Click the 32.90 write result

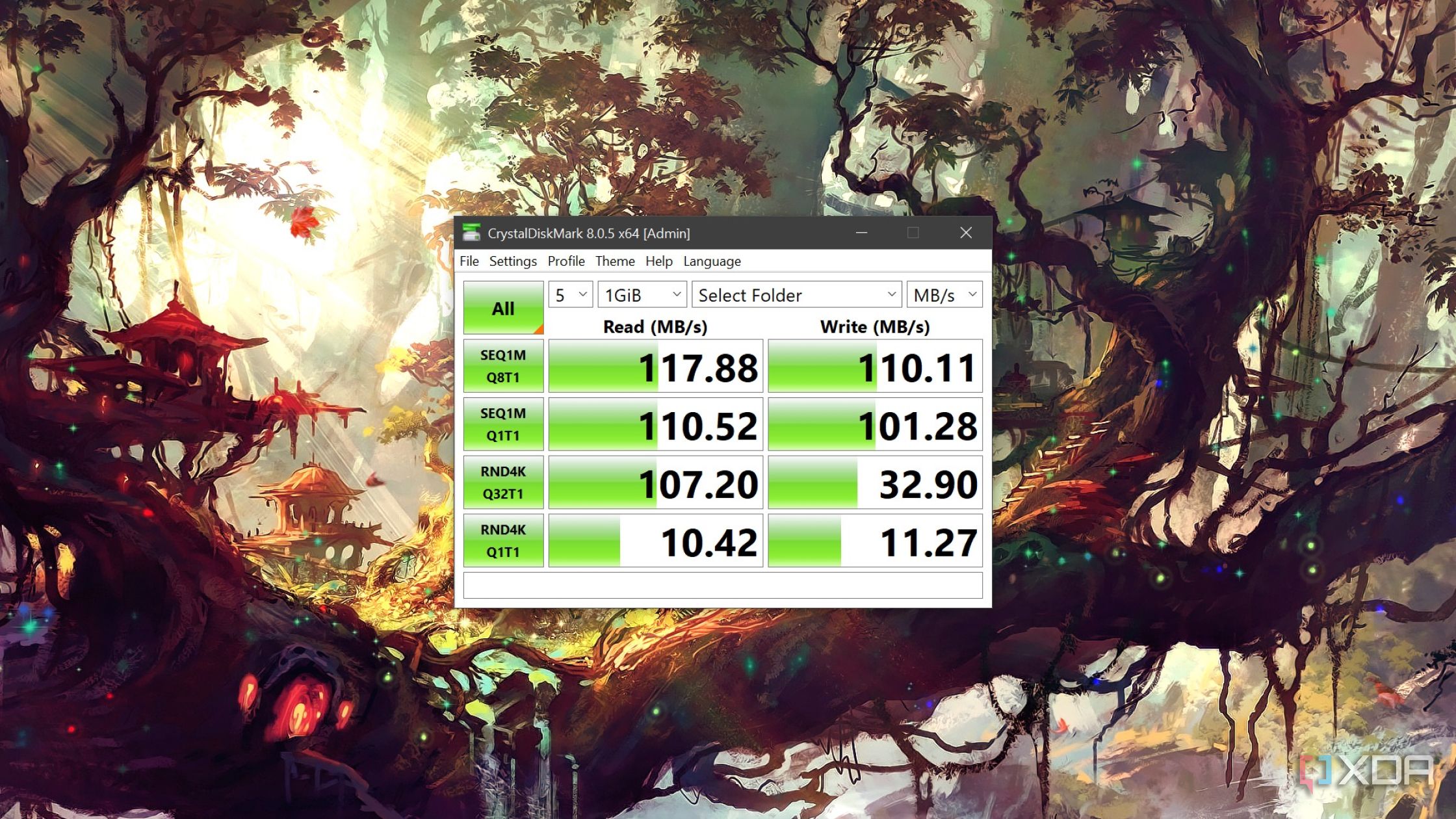pos(875,482)
